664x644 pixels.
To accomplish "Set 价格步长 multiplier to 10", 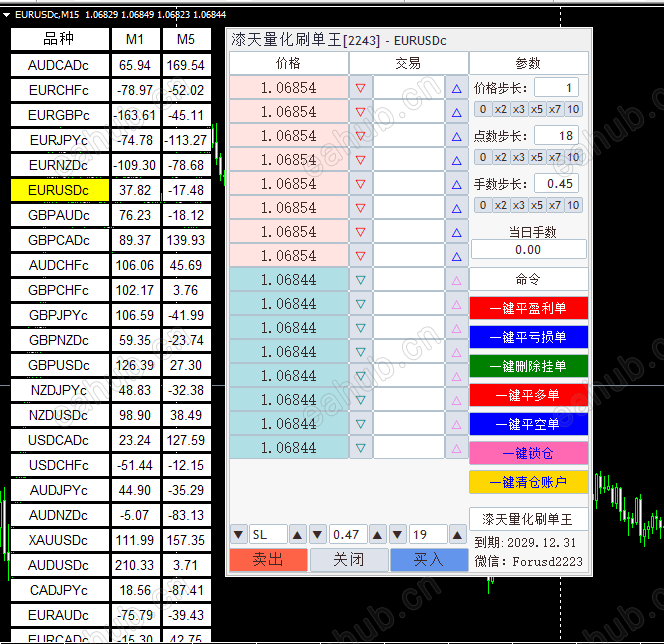I will (x=573, y=109).
